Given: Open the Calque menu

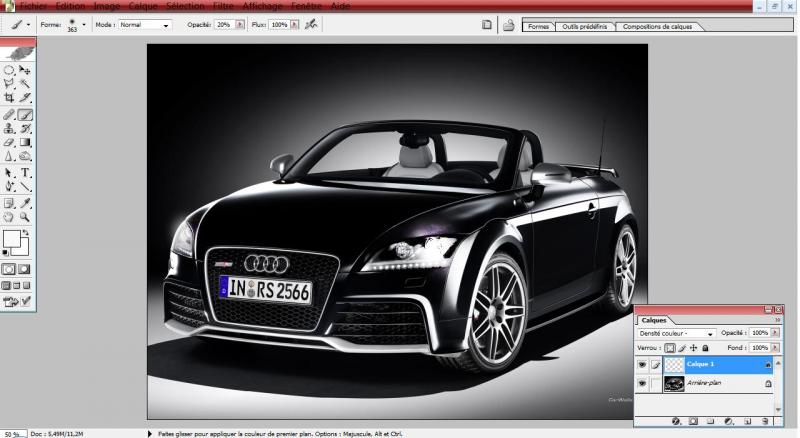Looking at the screenshot, I should click(x=143, y=6).
